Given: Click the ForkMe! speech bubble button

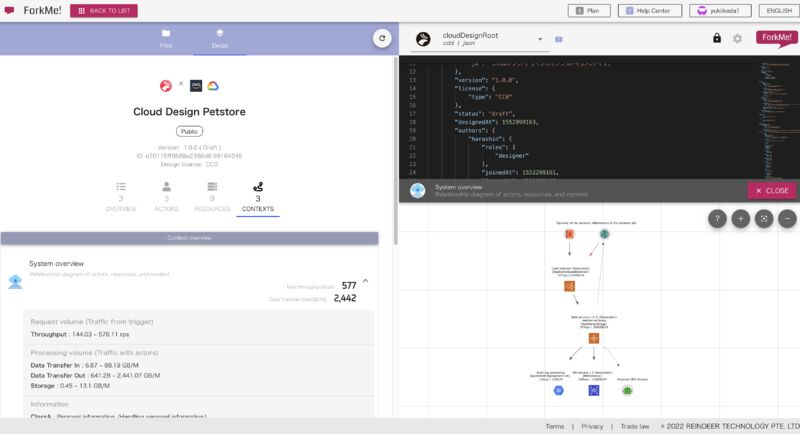Looking at the screenshot, I should [x=777, y=38].
